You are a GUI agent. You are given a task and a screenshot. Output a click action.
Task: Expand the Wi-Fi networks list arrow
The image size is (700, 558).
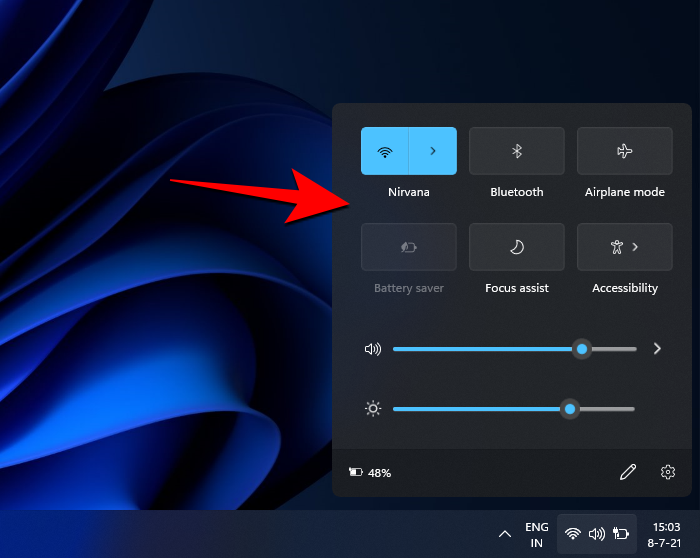tap(433, 151)
